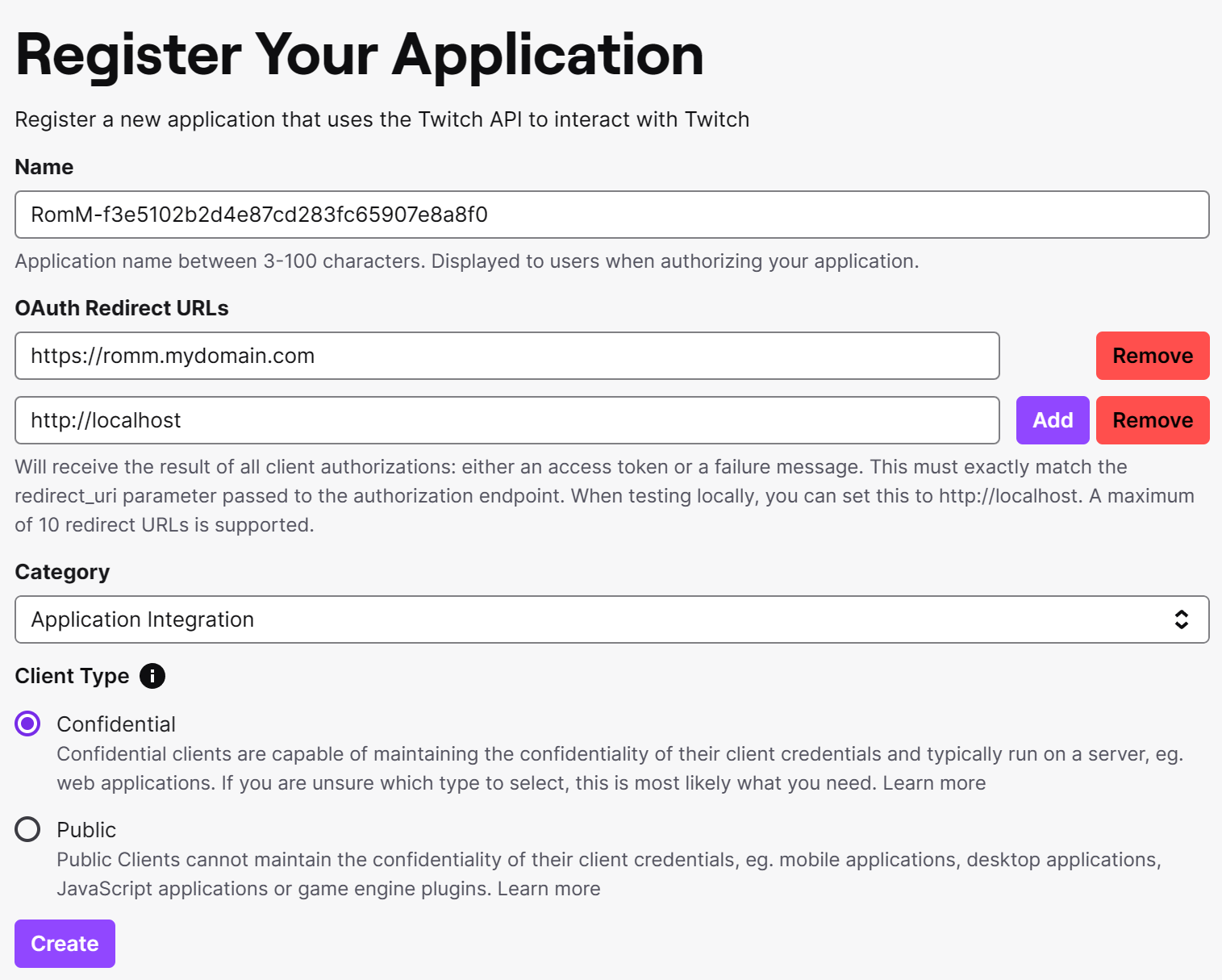Click the application Name input field
The height and width of the screenshot is (980, 1222).
(611, 215)
